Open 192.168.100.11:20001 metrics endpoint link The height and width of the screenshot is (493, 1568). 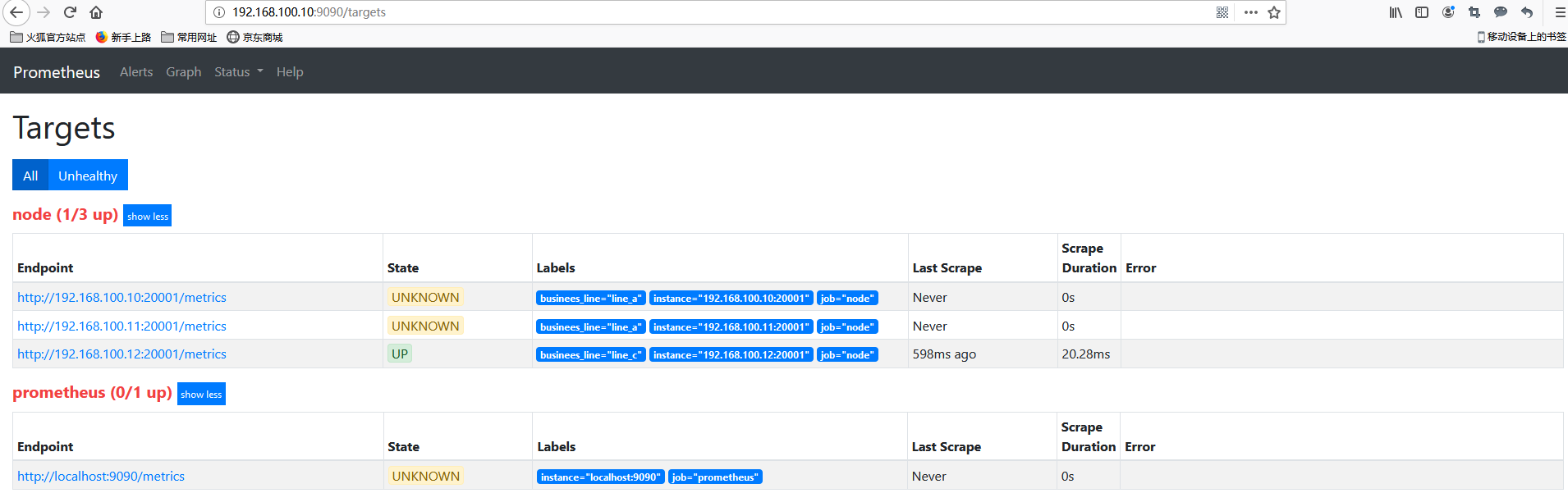pos(121,326)
